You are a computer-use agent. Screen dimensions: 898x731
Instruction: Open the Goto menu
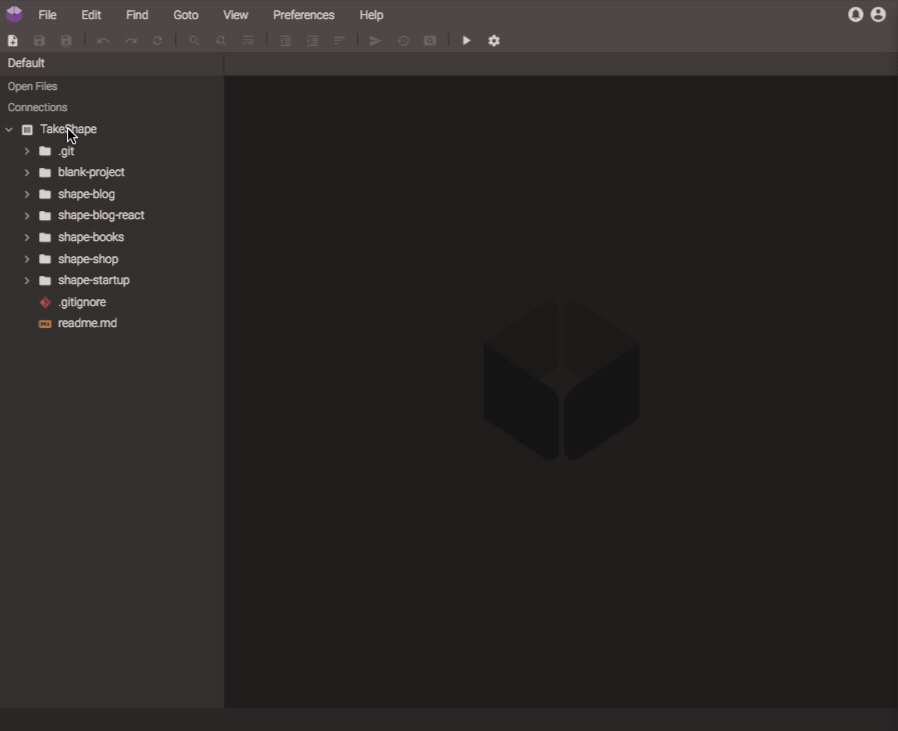click(186, 15)
